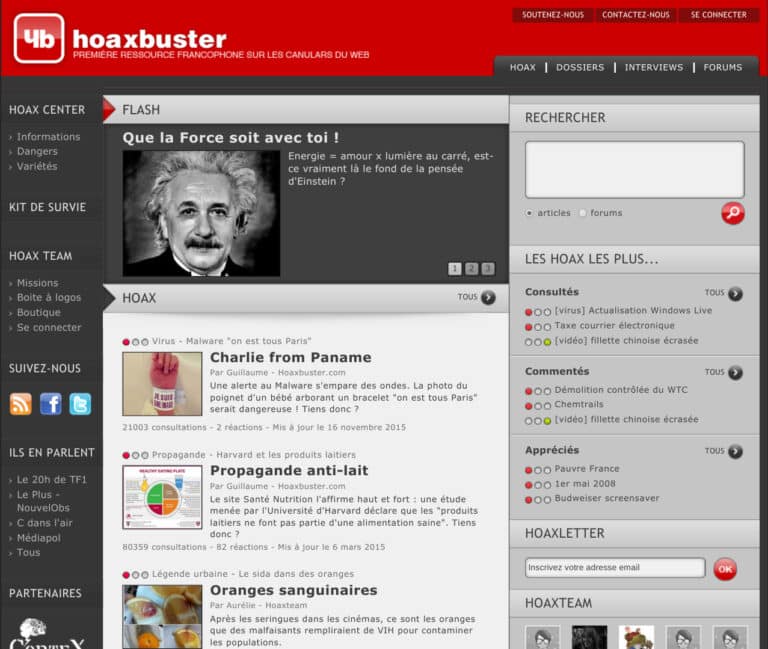Click the Cortex partner logo
This screenshot has height=649, width=768.
[x=47, y=633]
